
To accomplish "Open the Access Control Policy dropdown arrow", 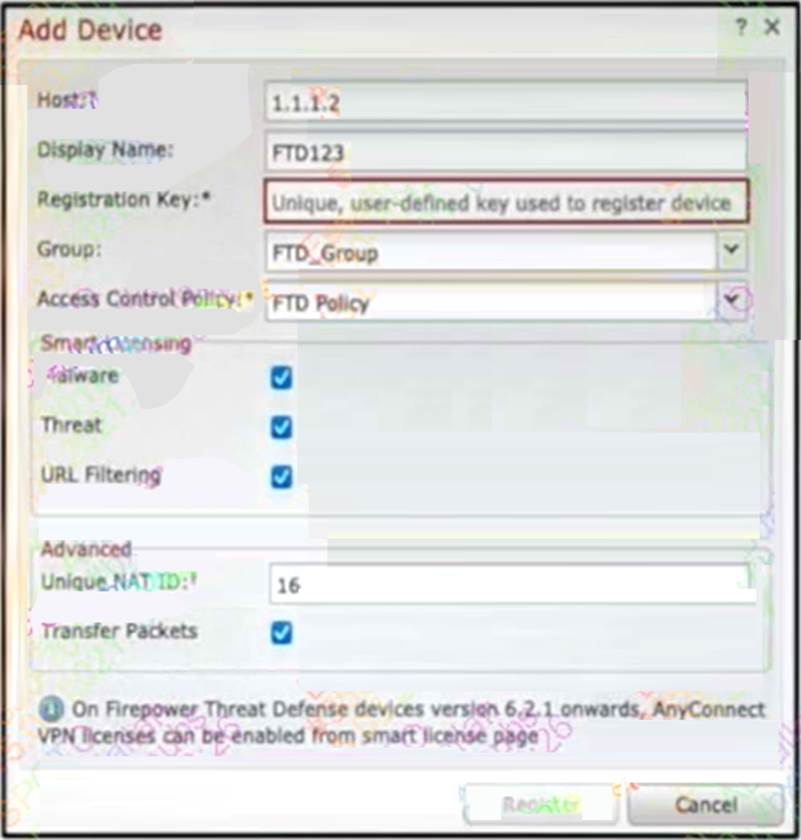I will click(x=735, y=302).
